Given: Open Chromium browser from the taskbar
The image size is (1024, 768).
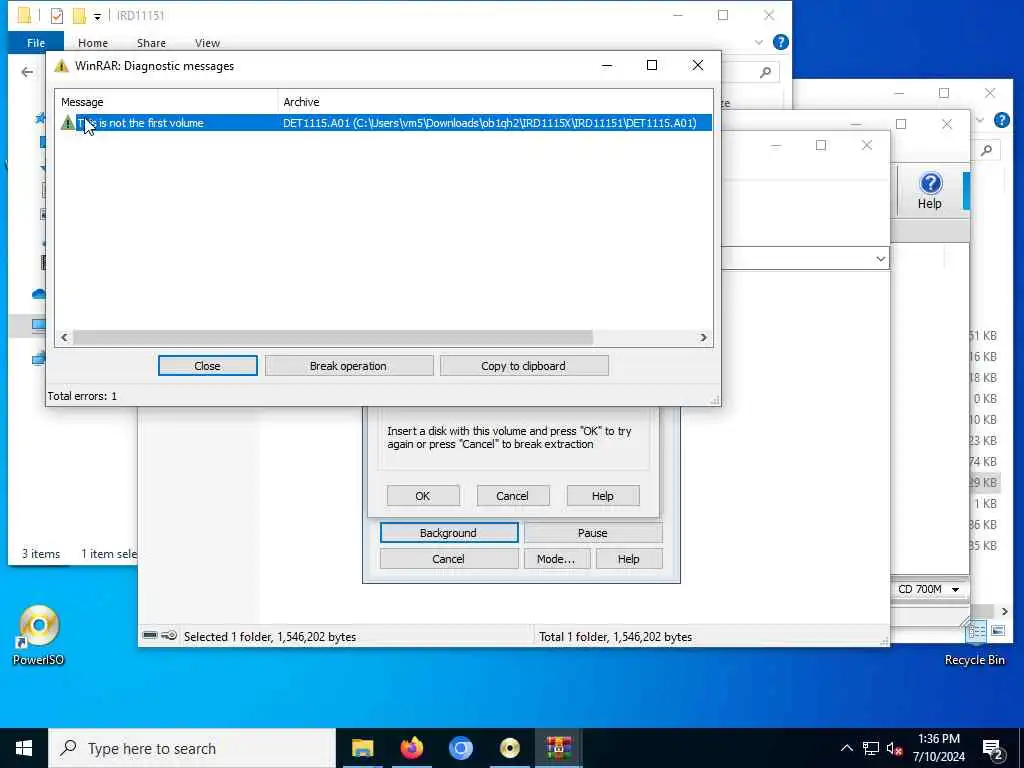Looking at the screenshot, I should pyautogui.click(x=460, y=748).
